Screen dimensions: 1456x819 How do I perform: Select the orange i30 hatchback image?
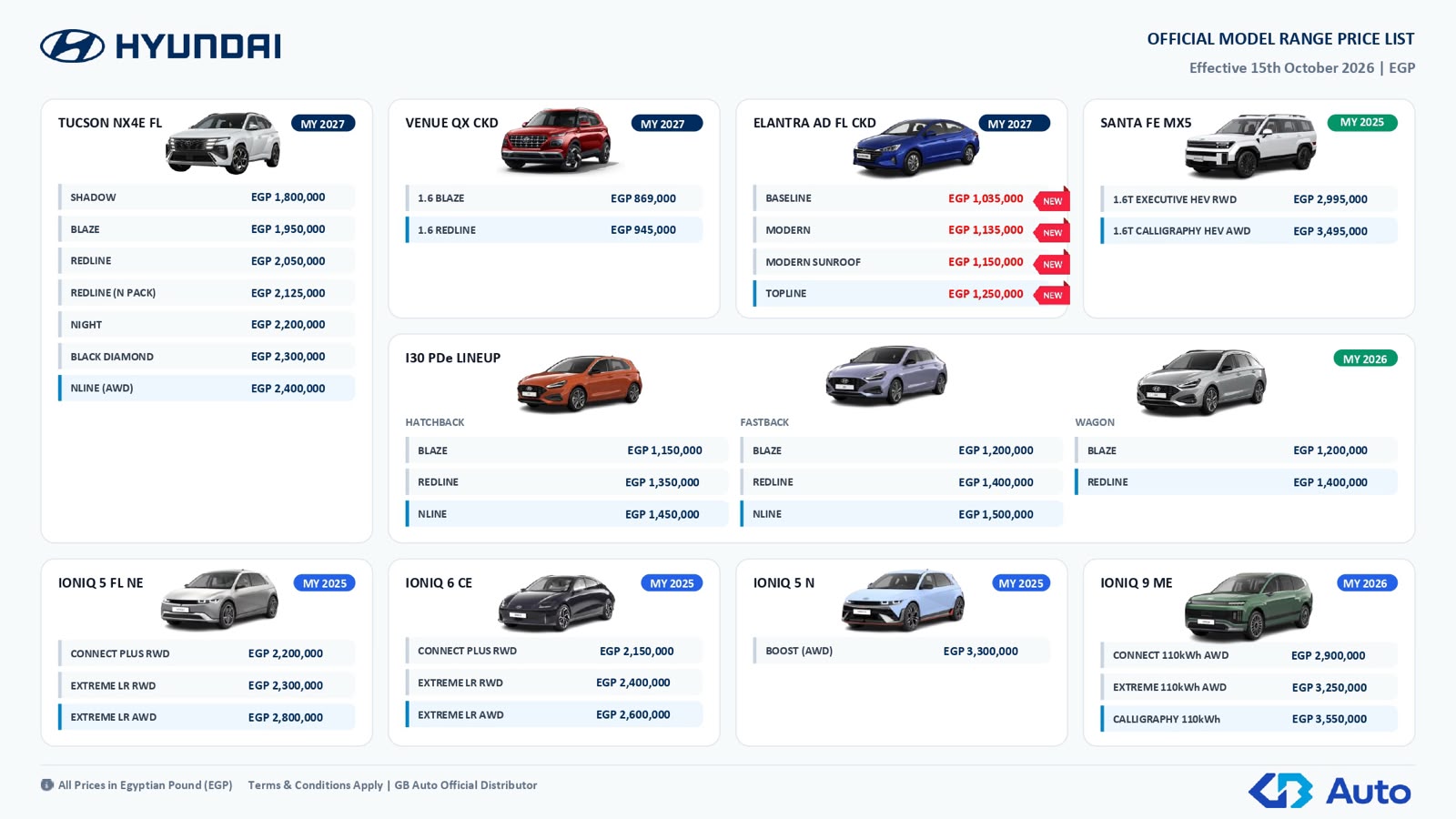point(580,383)
